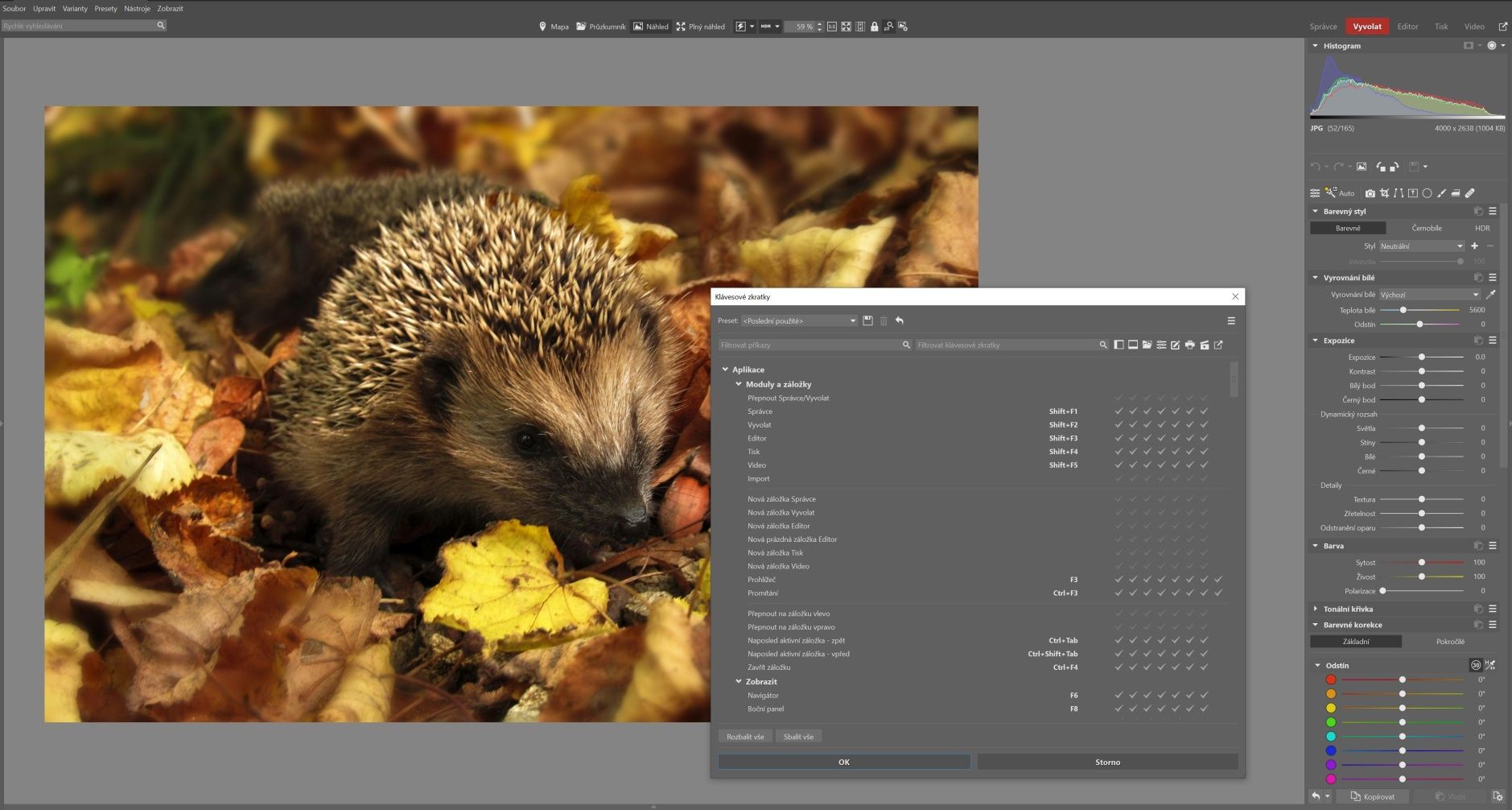Collapse the Moduly a záložky group
This screenshot has width=1512, height=810.
coord(739,384)
